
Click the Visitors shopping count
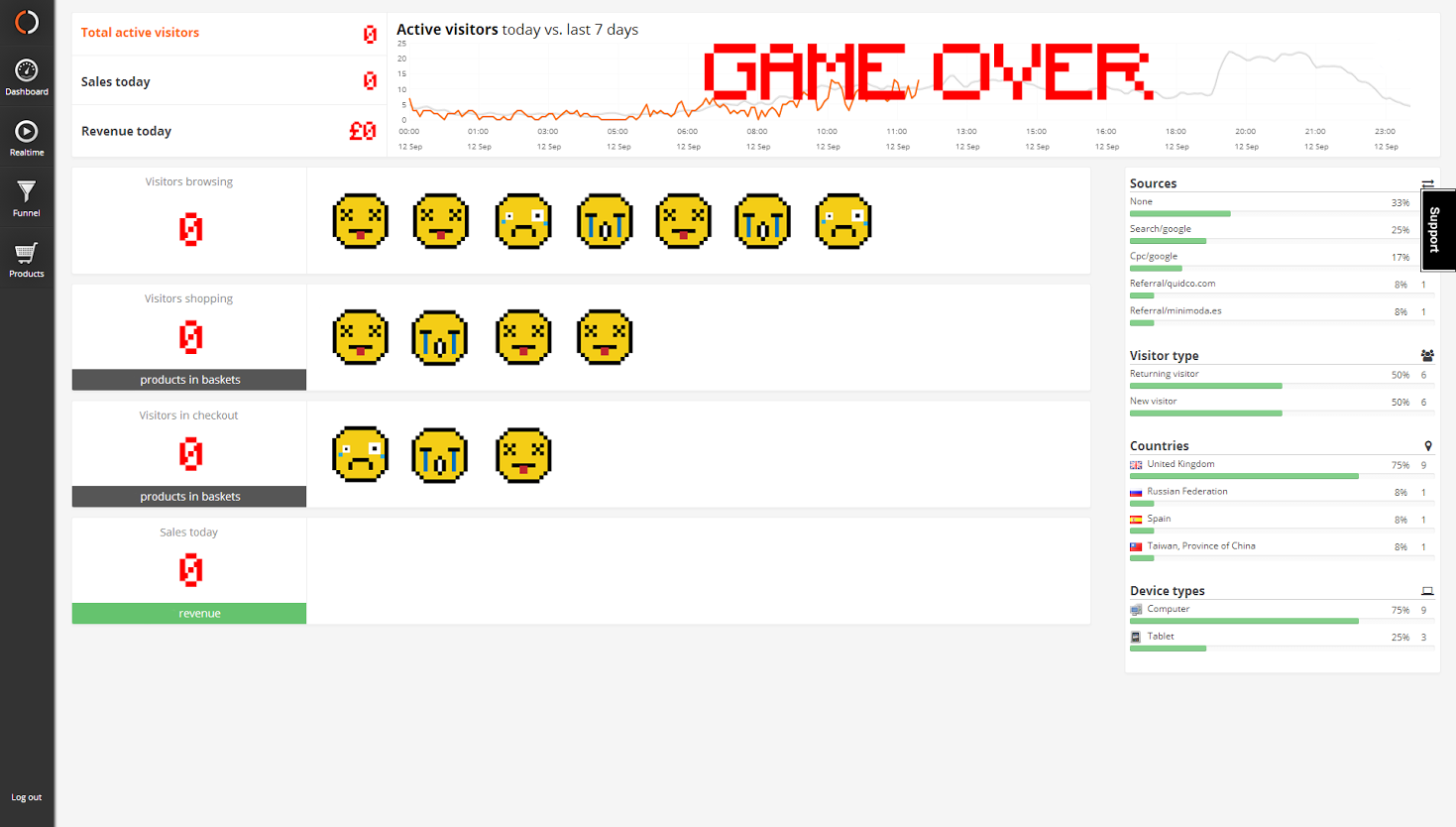pos(190,337)
